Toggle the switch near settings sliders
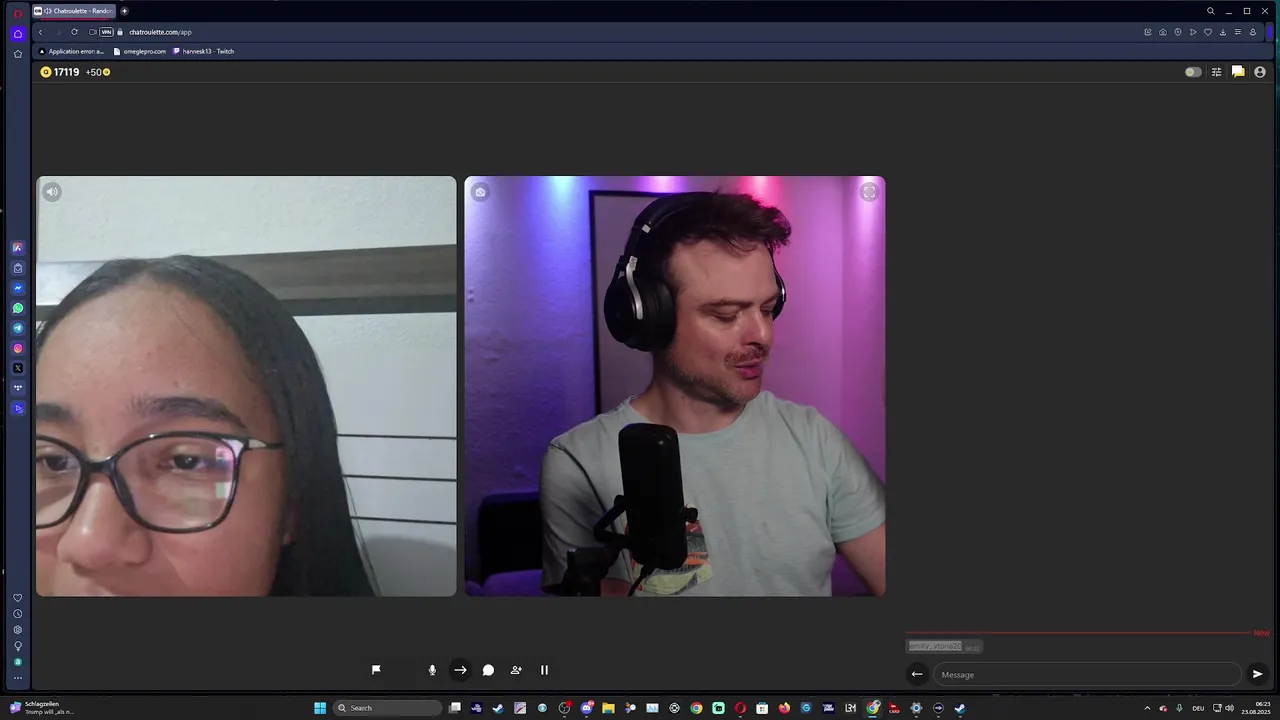This screenshot has height=720, width=1280. pos(1193,72)
